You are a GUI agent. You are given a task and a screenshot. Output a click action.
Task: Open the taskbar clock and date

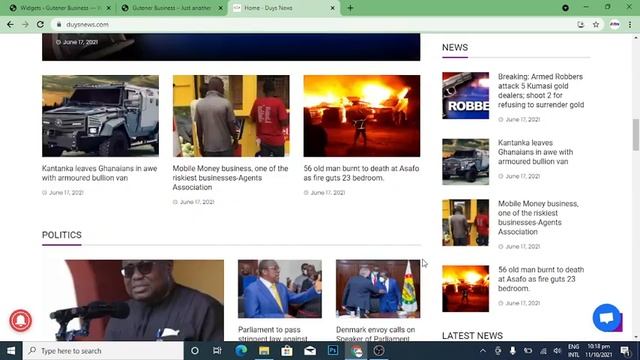pos(598,351)
